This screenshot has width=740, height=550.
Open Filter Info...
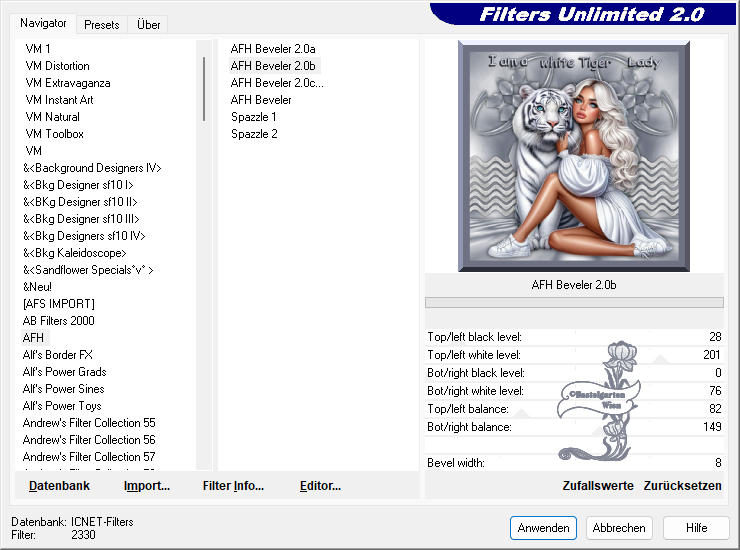coord(233,486)
